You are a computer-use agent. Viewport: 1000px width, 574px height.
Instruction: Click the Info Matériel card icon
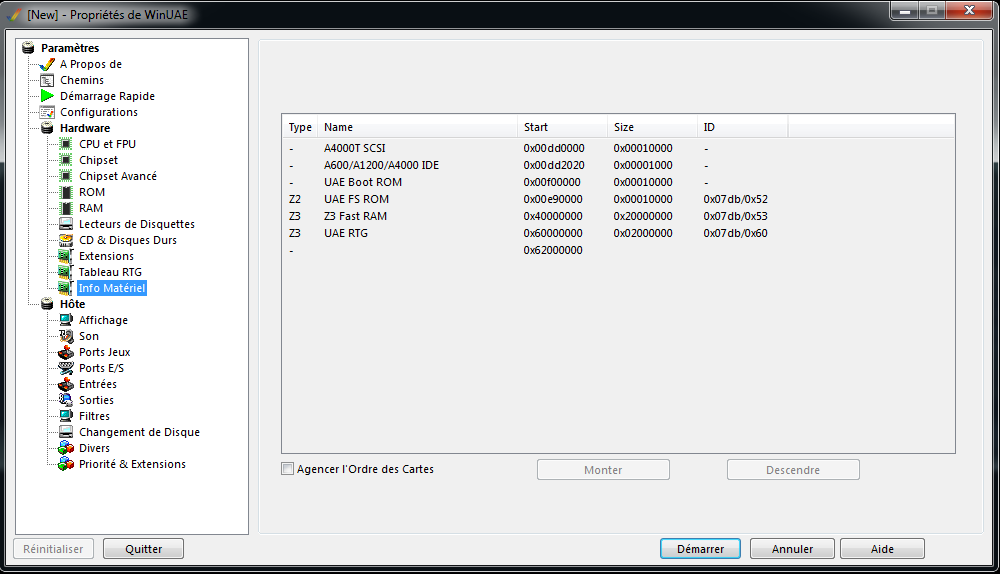tap(66, 288)
